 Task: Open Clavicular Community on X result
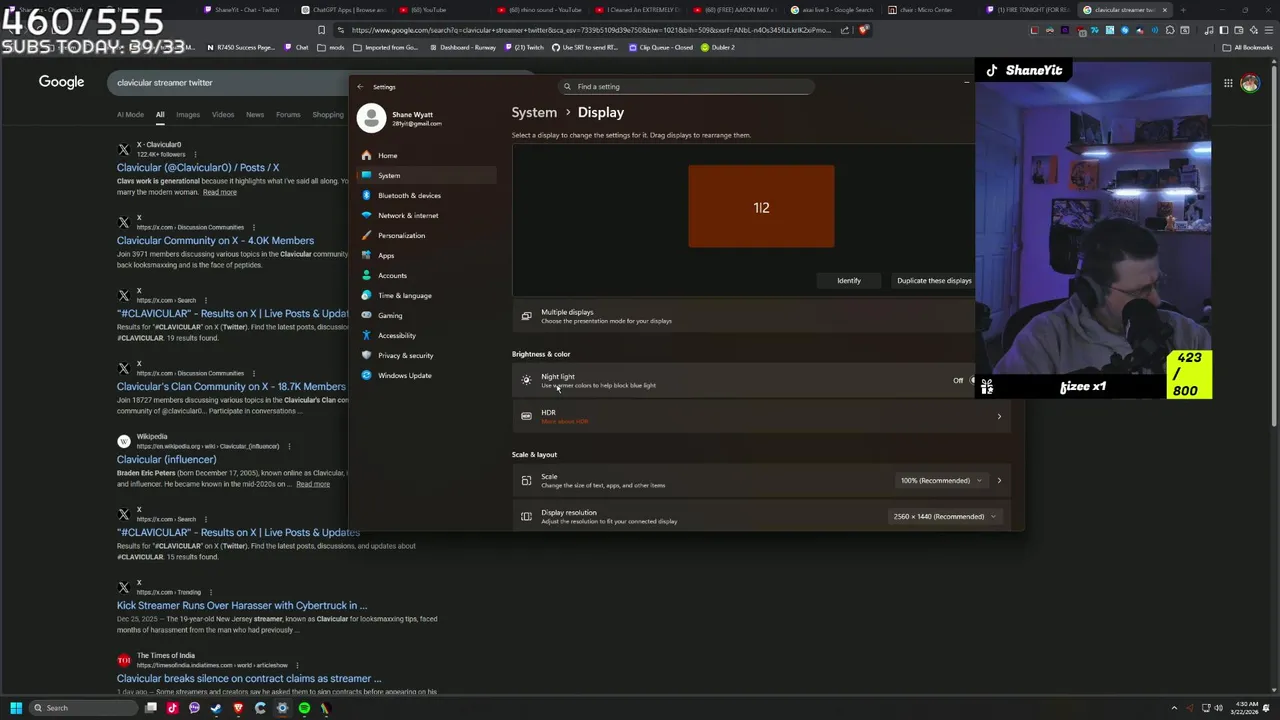tap(215, 241)
